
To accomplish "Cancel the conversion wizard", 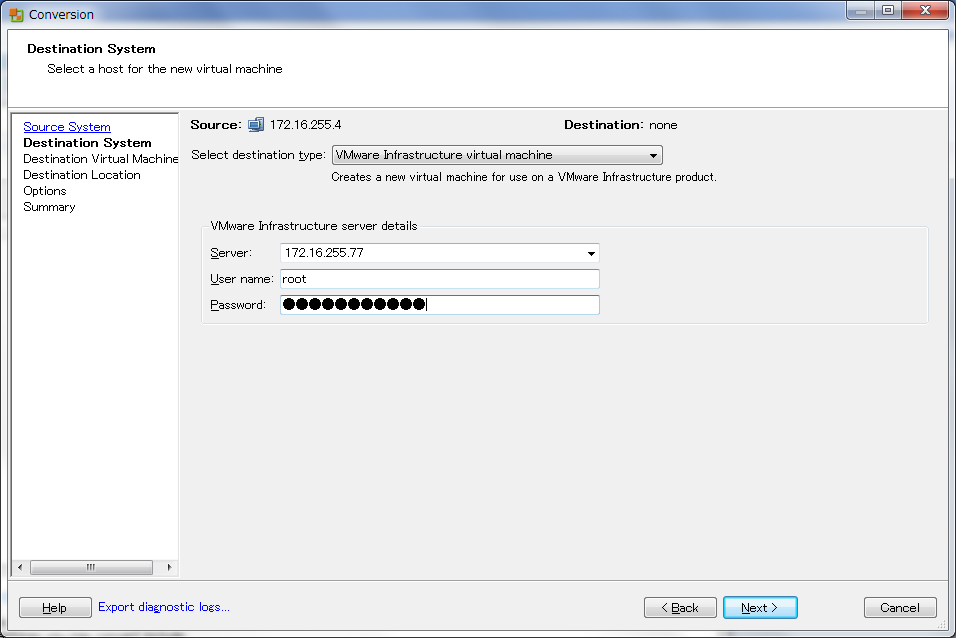I will 900,608.
